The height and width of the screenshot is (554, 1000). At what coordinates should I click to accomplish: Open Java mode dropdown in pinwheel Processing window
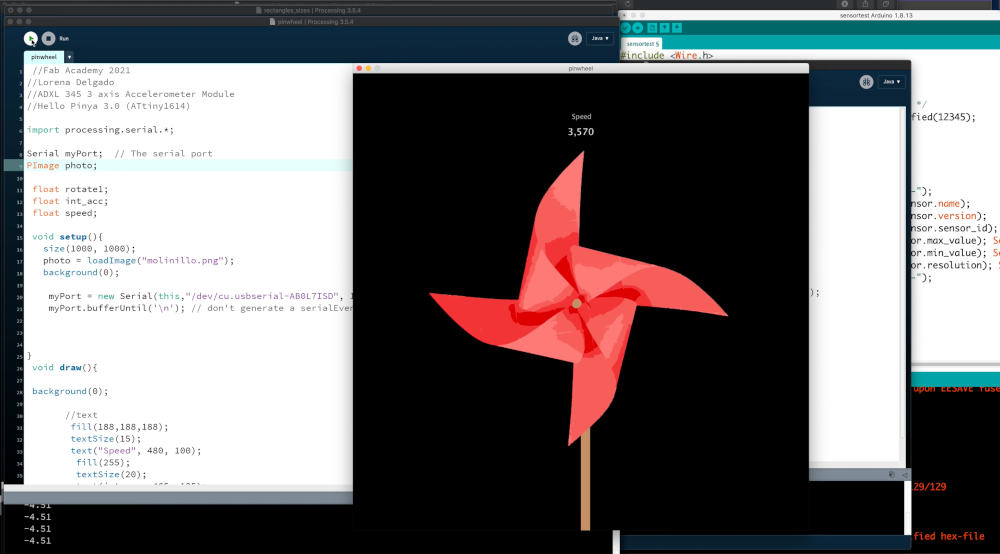[599, 38]
